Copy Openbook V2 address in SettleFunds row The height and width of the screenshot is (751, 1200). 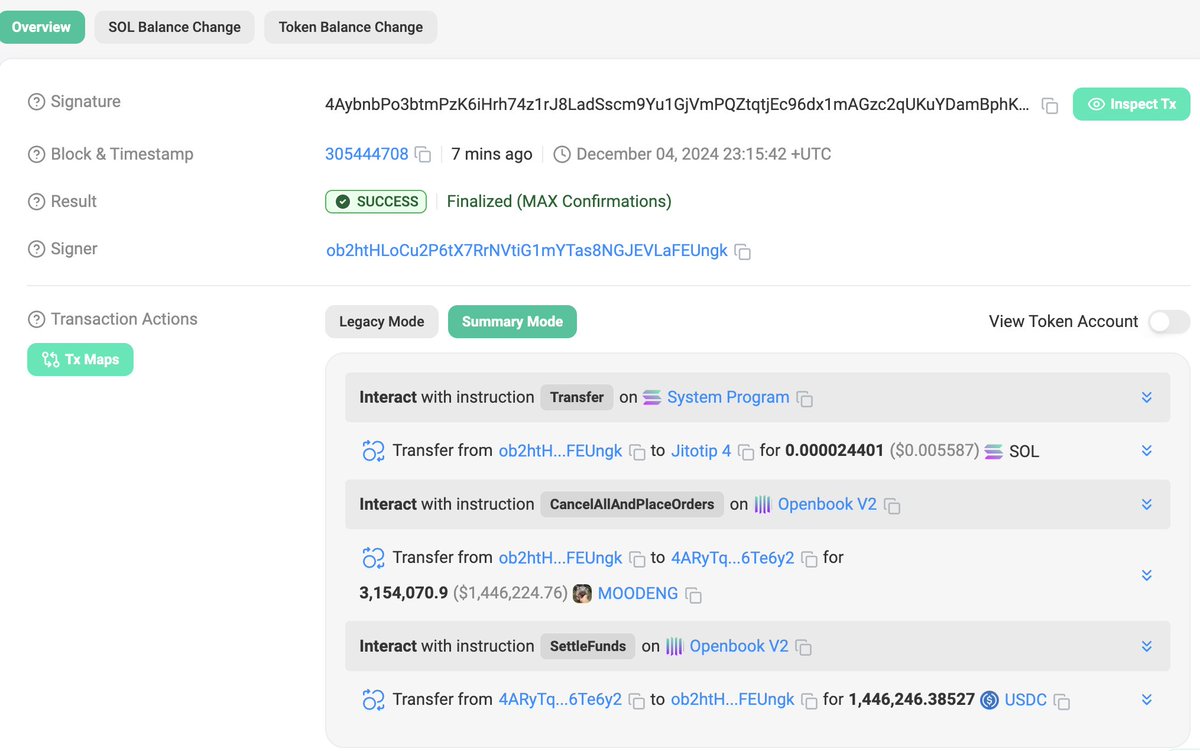click(x=804, y=648)
